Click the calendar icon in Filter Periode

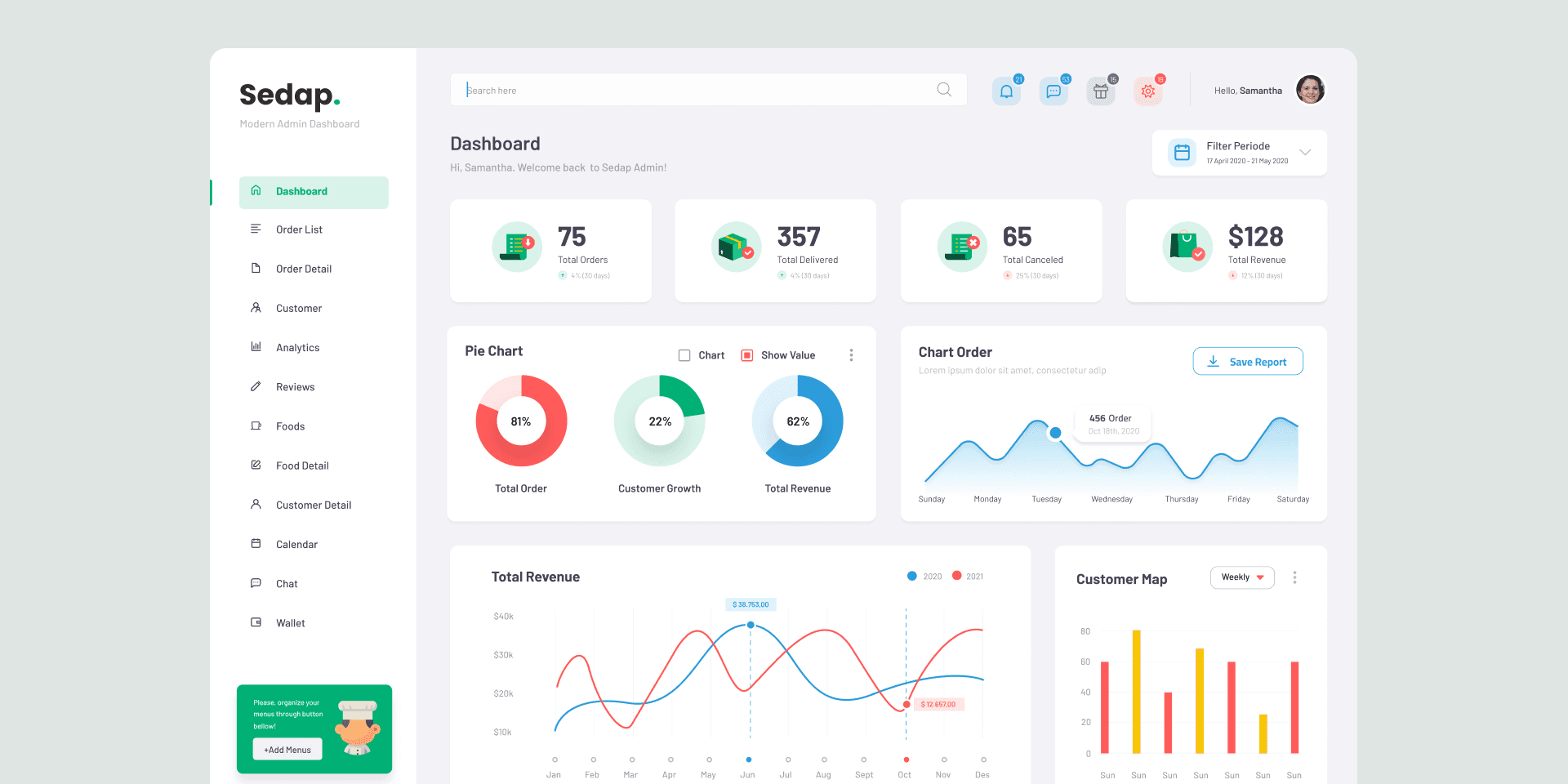[x=1182, y=153]
